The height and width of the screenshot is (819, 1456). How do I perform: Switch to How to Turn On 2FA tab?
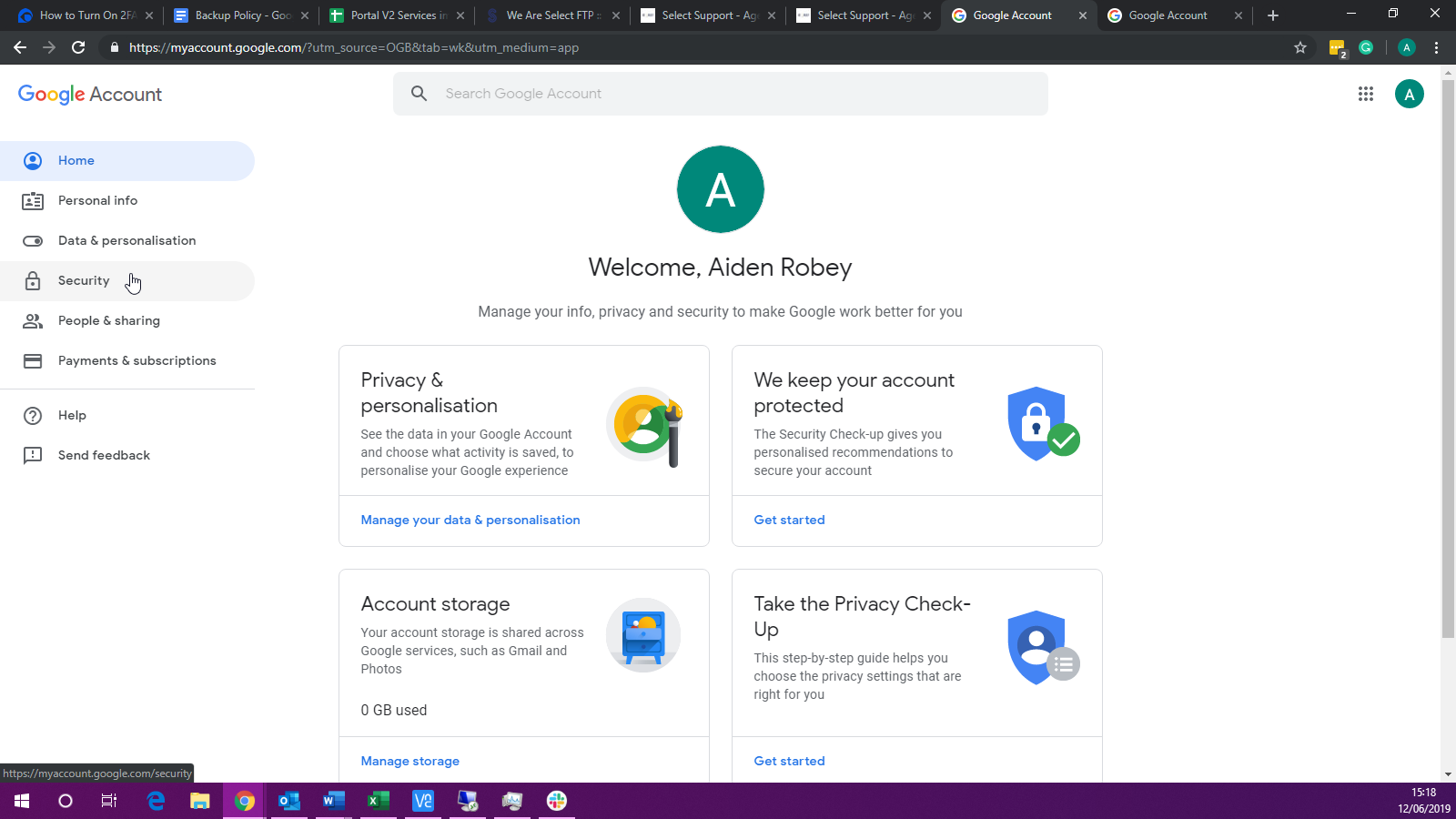(84, 15)
